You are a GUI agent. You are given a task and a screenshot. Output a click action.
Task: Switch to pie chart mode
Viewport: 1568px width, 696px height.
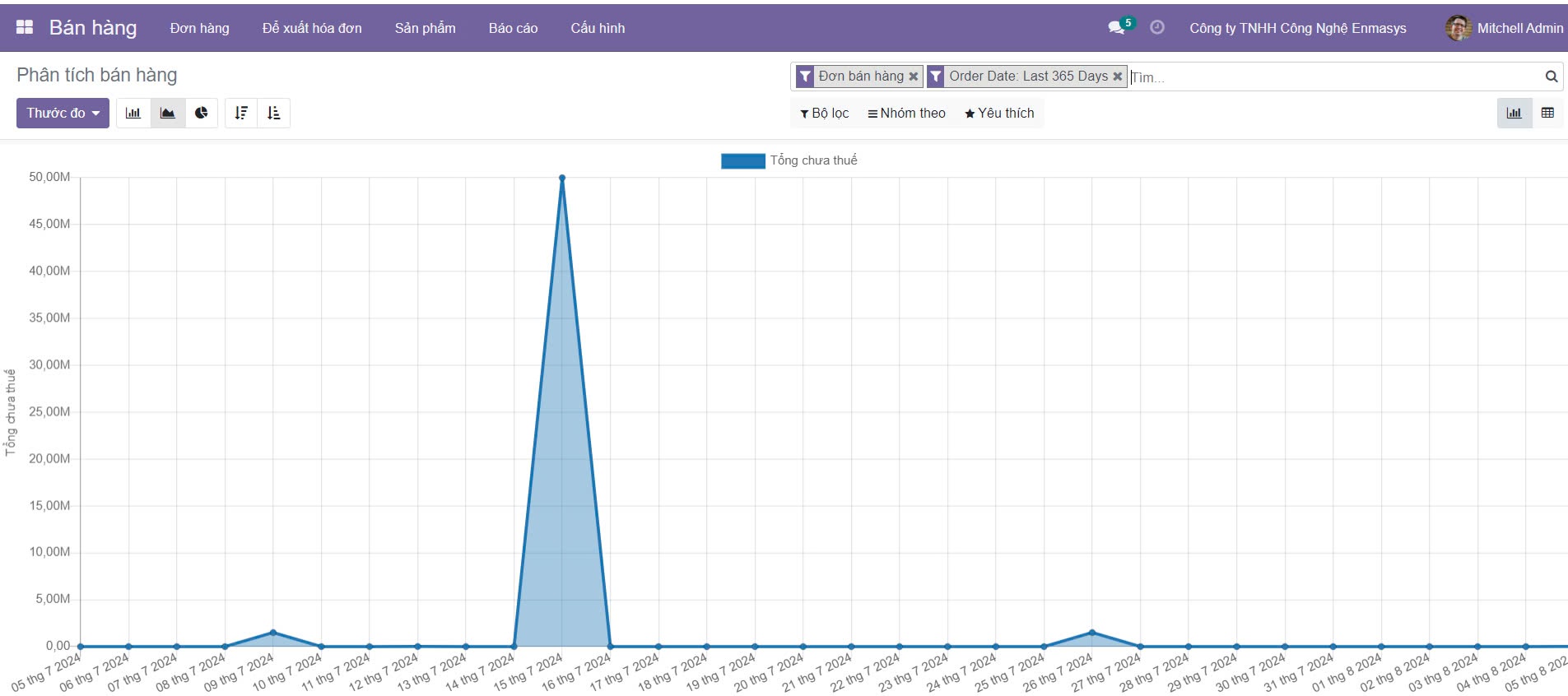[x=202, y=113]
